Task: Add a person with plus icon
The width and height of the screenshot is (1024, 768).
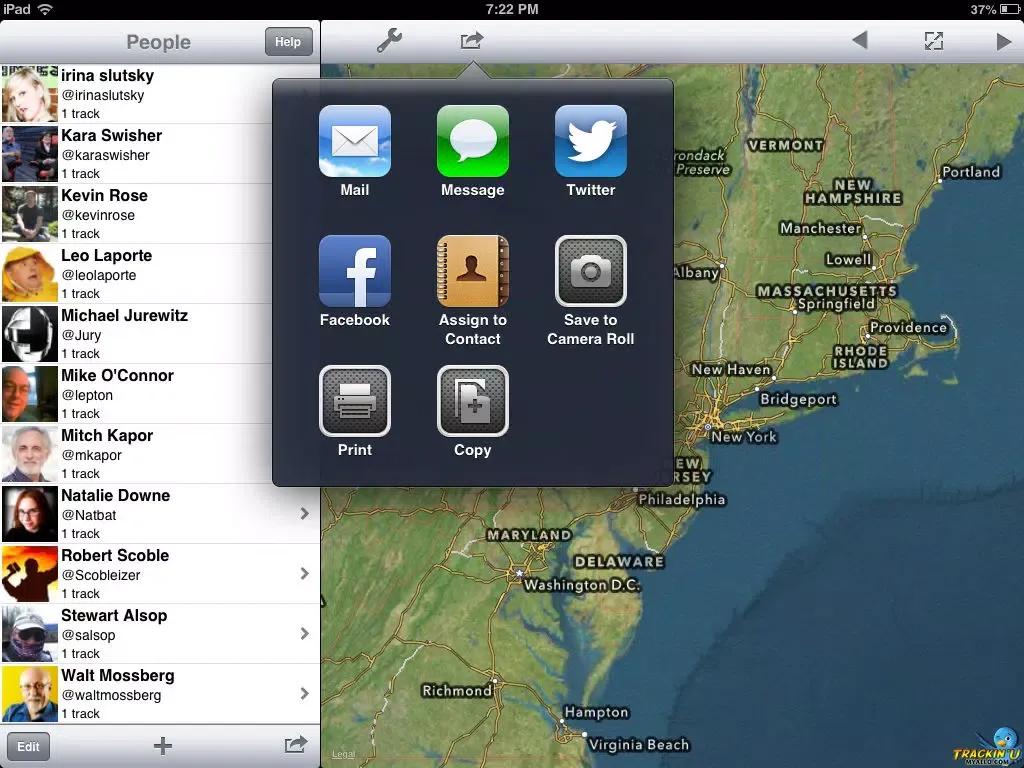Action: tap(163, 746)
